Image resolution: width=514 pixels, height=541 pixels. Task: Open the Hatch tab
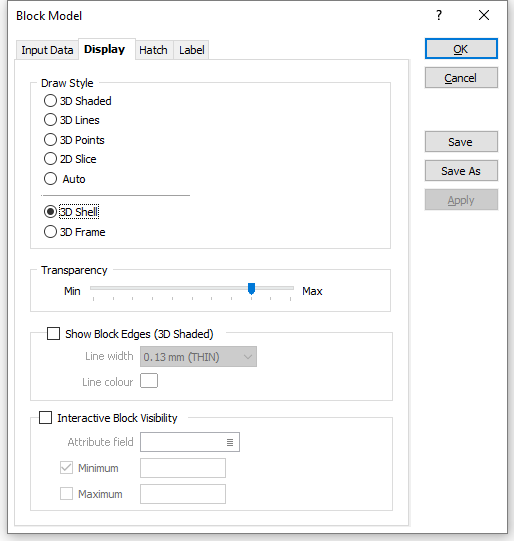[154, 50]
